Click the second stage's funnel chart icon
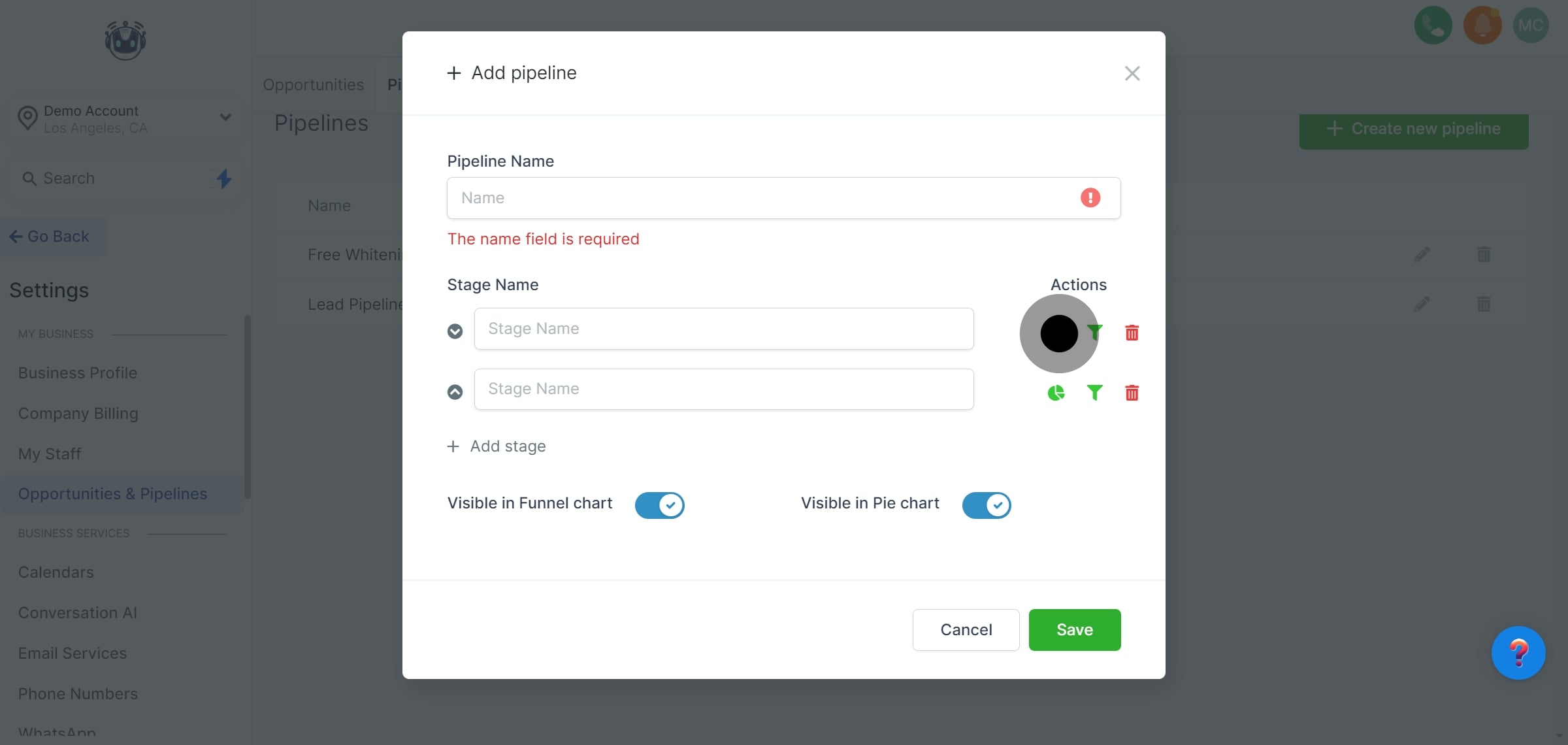 point(1094,393)
